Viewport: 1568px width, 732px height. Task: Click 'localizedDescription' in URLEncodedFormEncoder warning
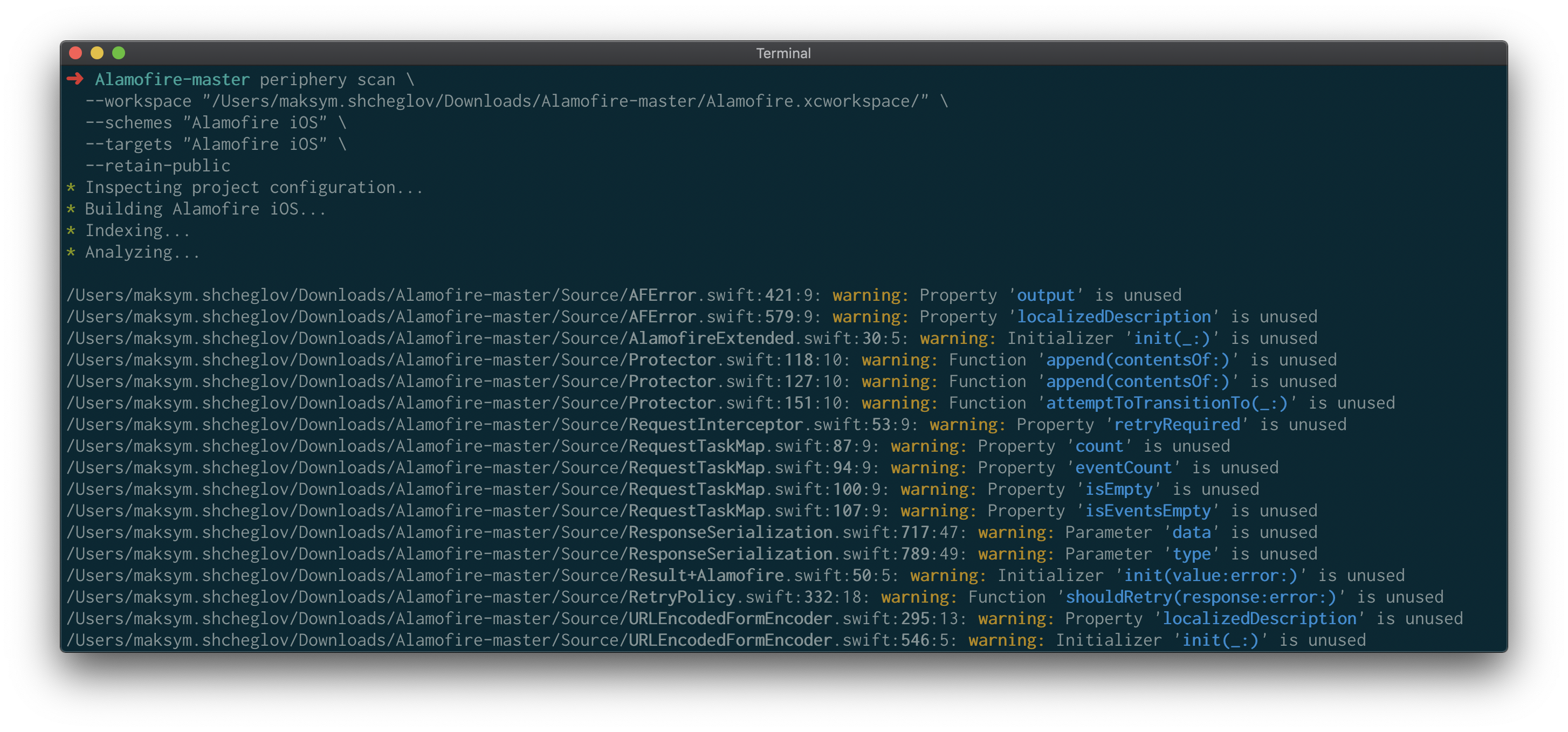point(1260,619)
